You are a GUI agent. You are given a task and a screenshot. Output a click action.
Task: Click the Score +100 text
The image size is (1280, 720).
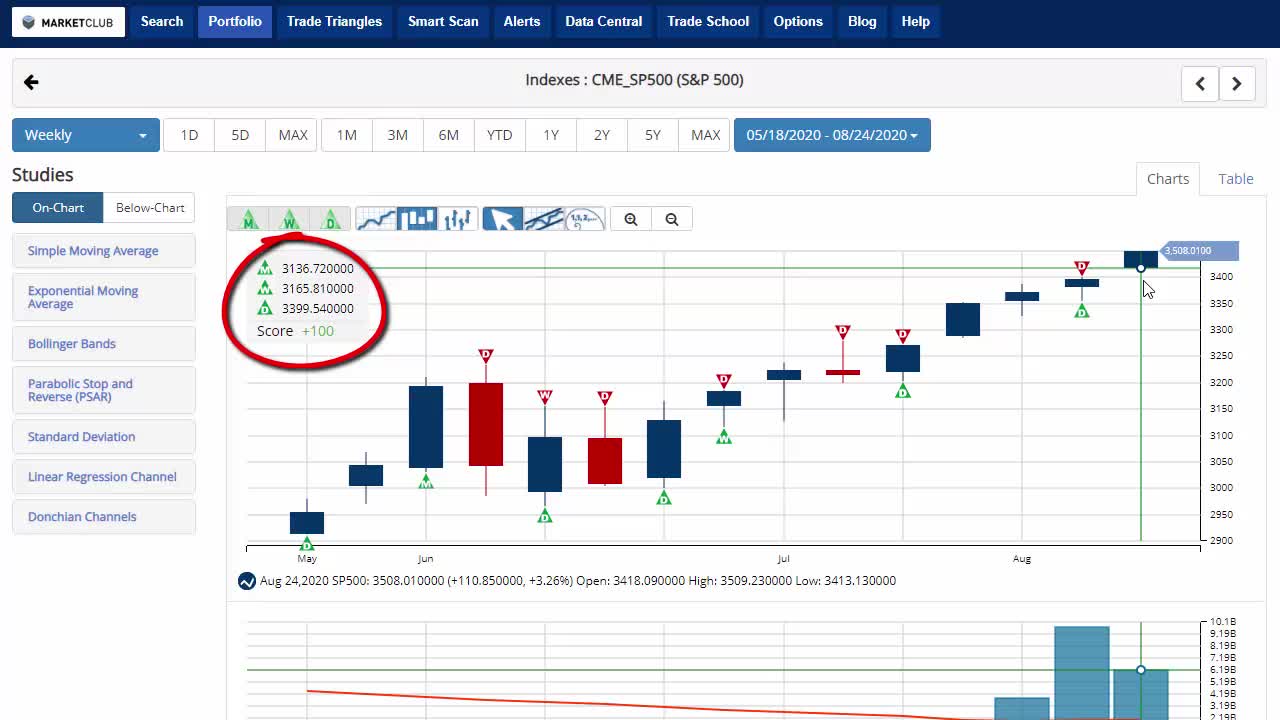click(x=295, y=331)
